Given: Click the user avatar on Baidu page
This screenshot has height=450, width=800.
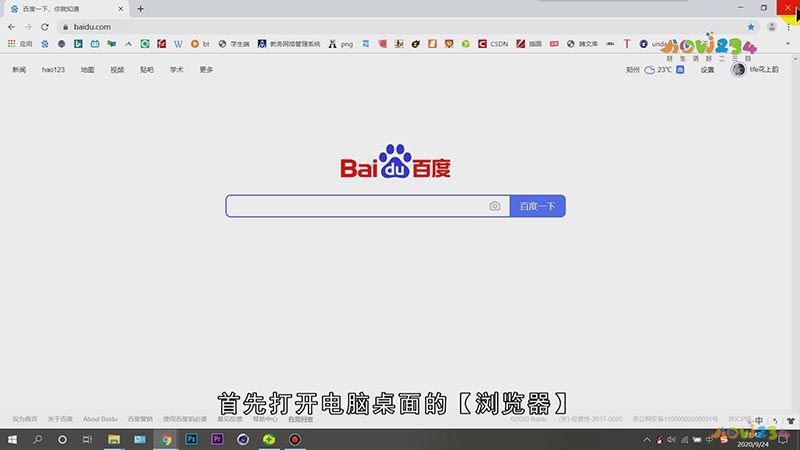Looking at the screenshot, I should (738, 69).
